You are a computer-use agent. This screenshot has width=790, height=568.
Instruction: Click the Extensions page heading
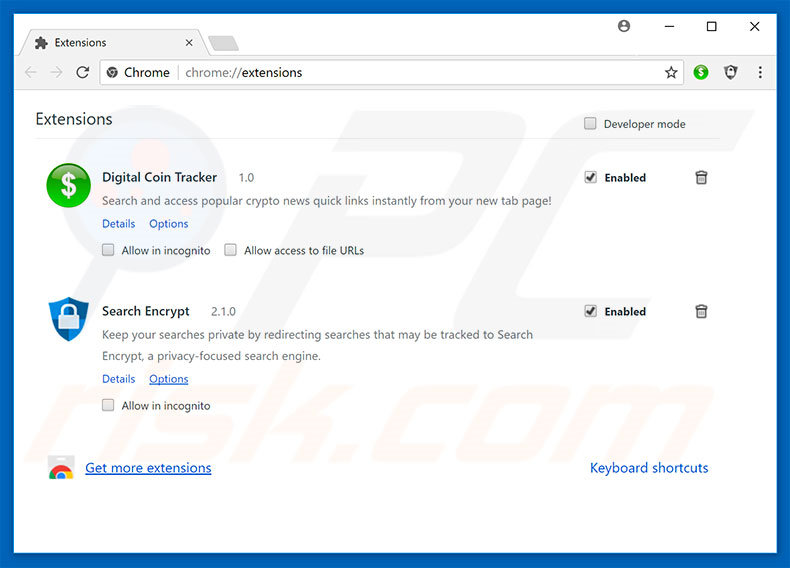(74, 119)
